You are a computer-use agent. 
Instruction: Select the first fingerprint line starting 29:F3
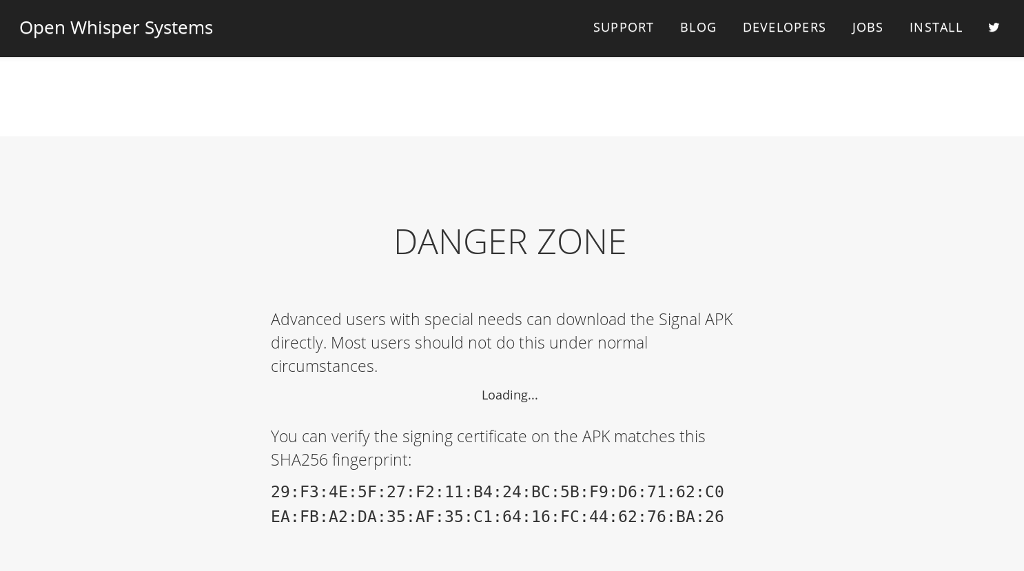pyautogui.click(x=498, y=491)
